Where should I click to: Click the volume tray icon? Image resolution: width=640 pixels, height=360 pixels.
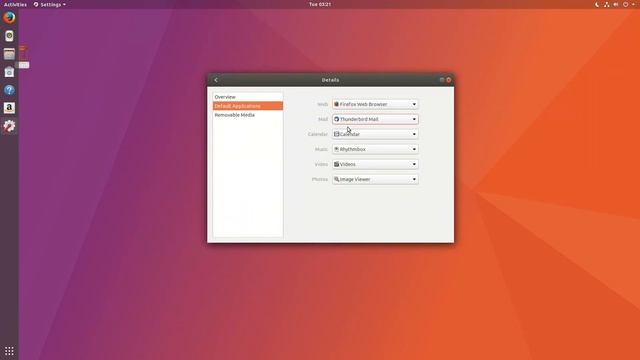616,4
